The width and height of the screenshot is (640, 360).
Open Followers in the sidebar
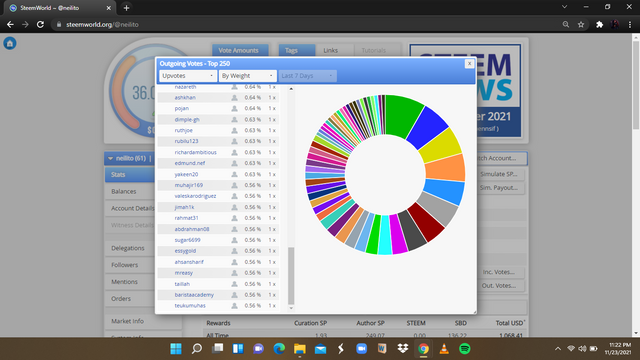point(130,265)
